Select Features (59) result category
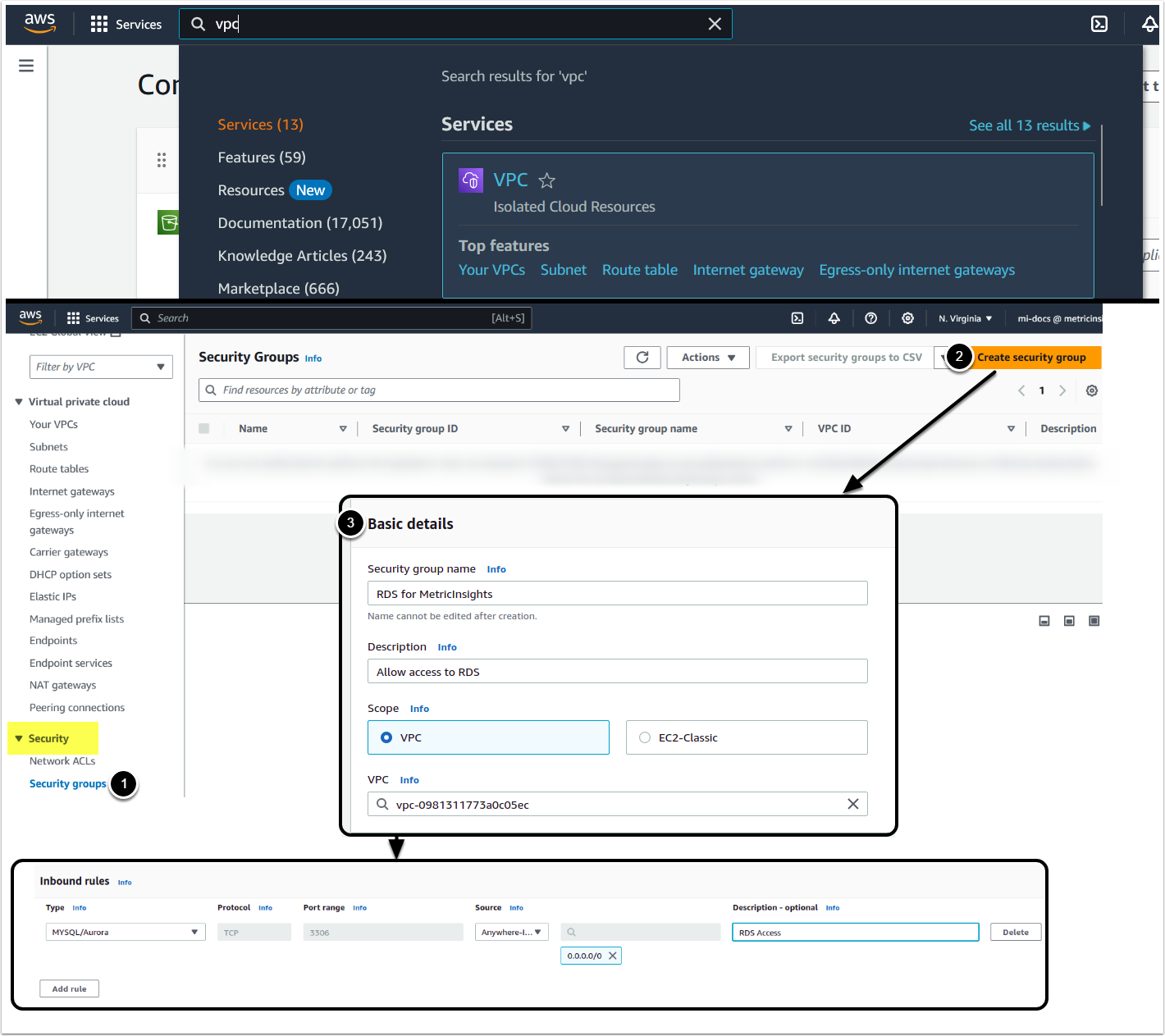1165x1036 pixels. click(x=262, y=157)
